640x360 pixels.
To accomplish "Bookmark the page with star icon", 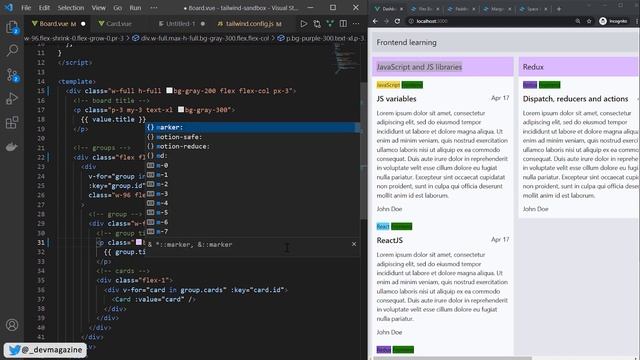I will (589, 21).
